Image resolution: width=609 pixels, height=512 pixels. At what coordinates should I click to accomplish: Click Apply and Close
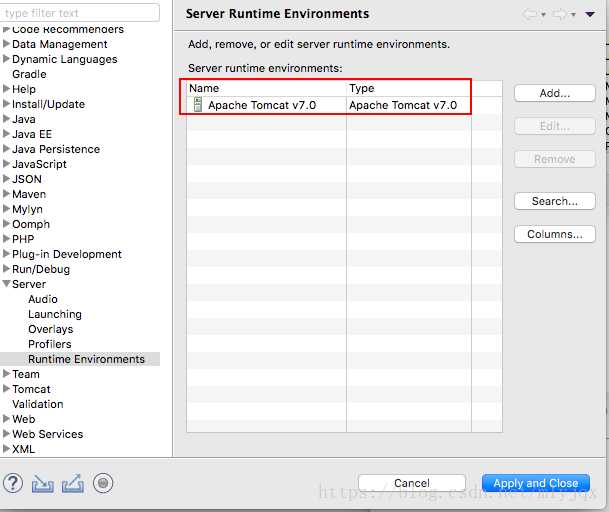coord(536,483)
